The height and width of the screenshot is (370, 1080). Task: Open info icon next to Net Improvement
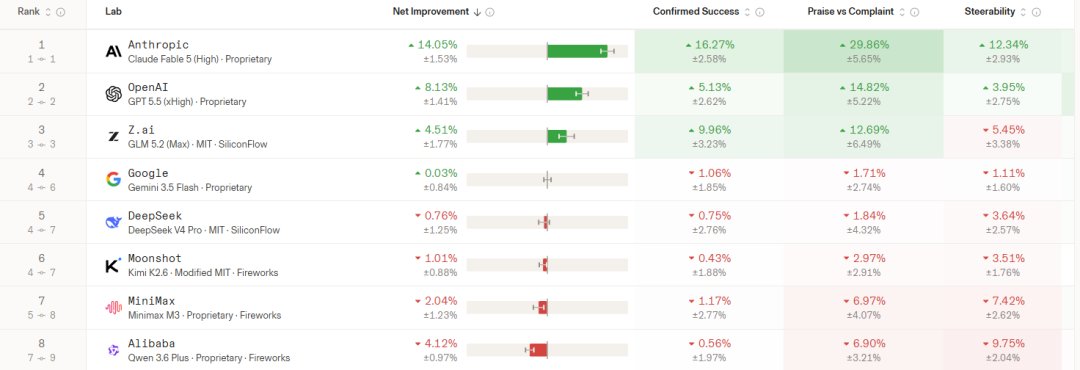[x=490, y=12]
